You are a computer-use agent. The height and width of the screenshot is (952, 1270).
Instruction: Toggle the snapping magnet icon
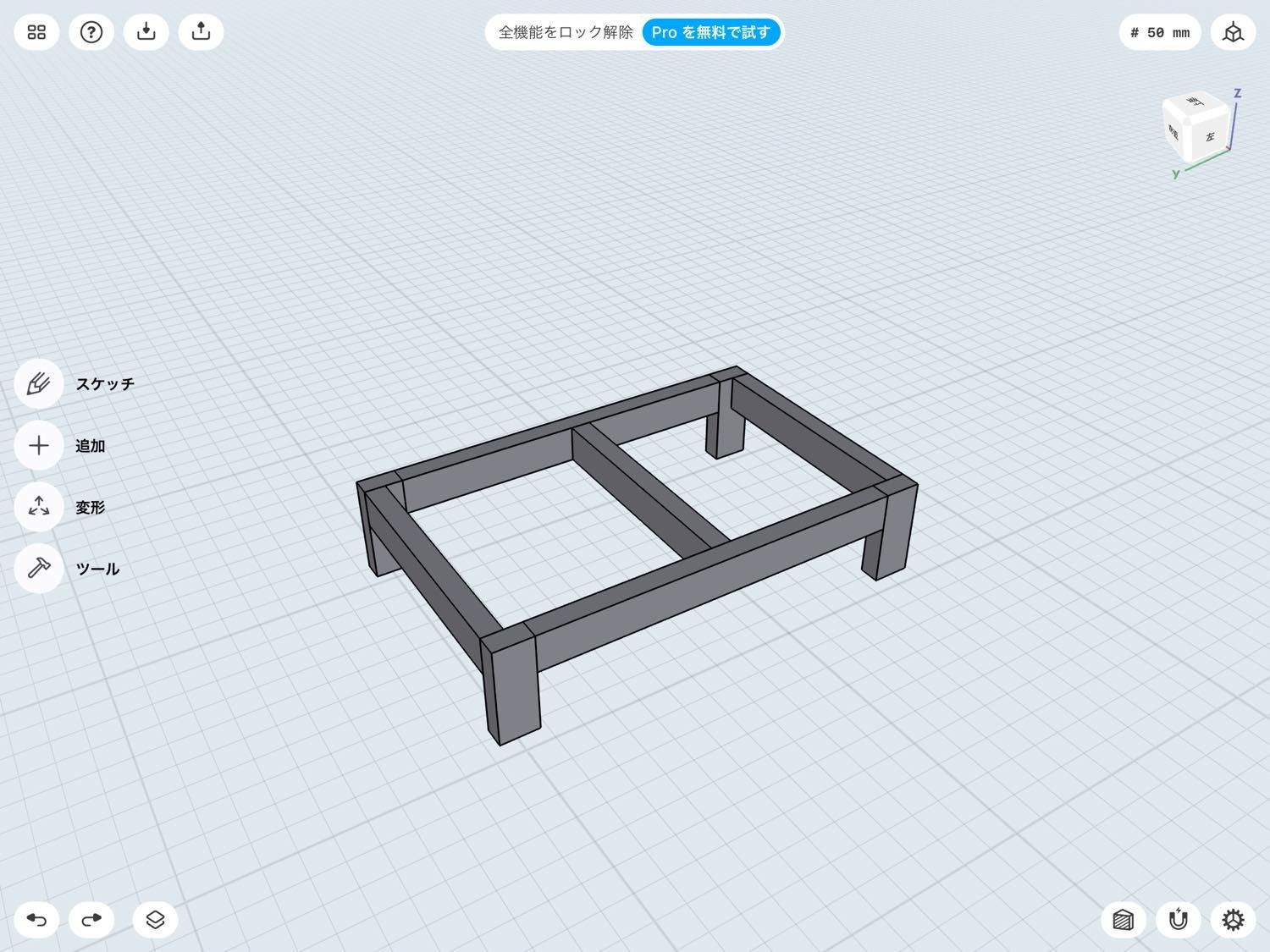coord(1178,919)
